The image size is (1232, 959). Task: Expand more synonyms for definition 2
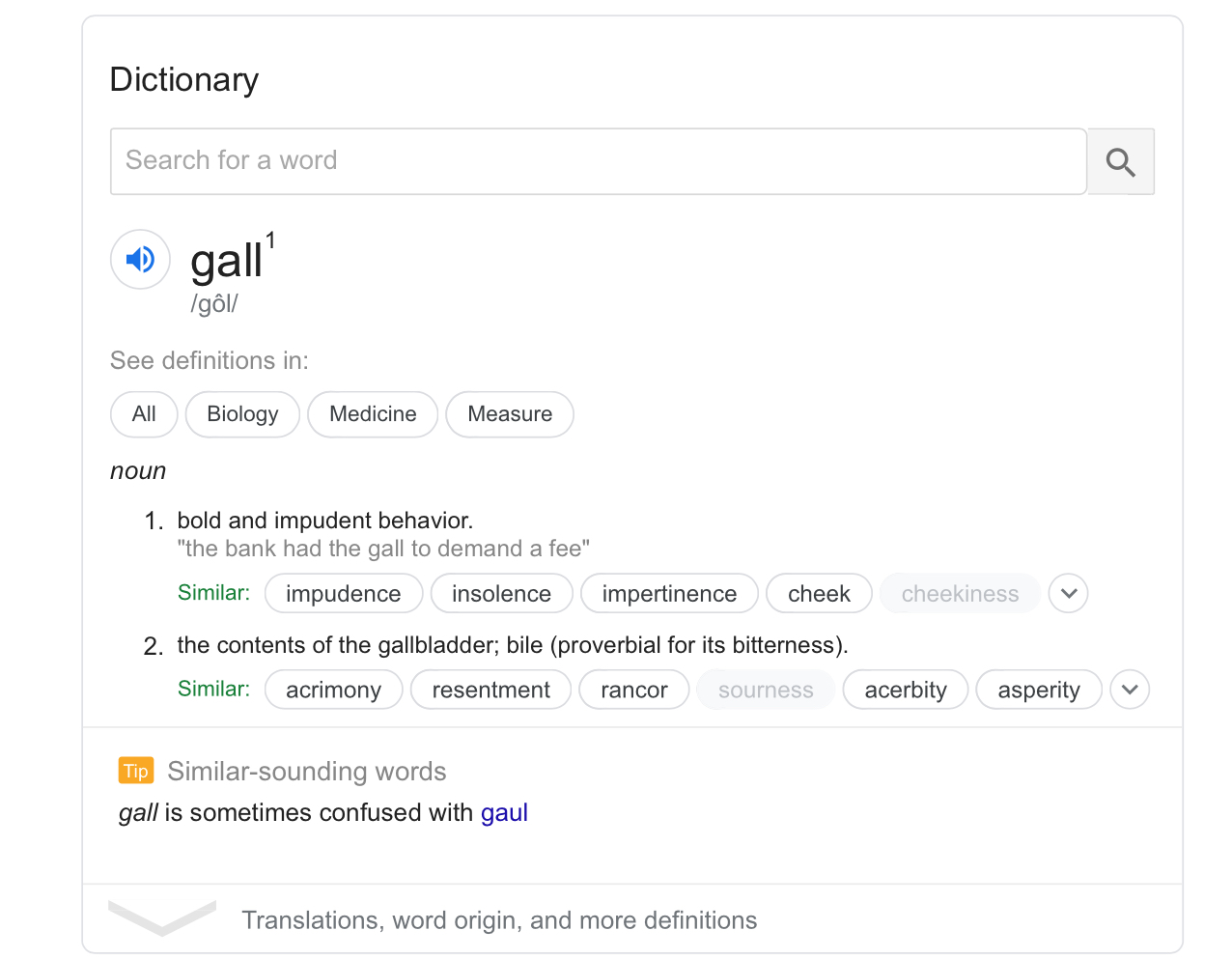1130,690
